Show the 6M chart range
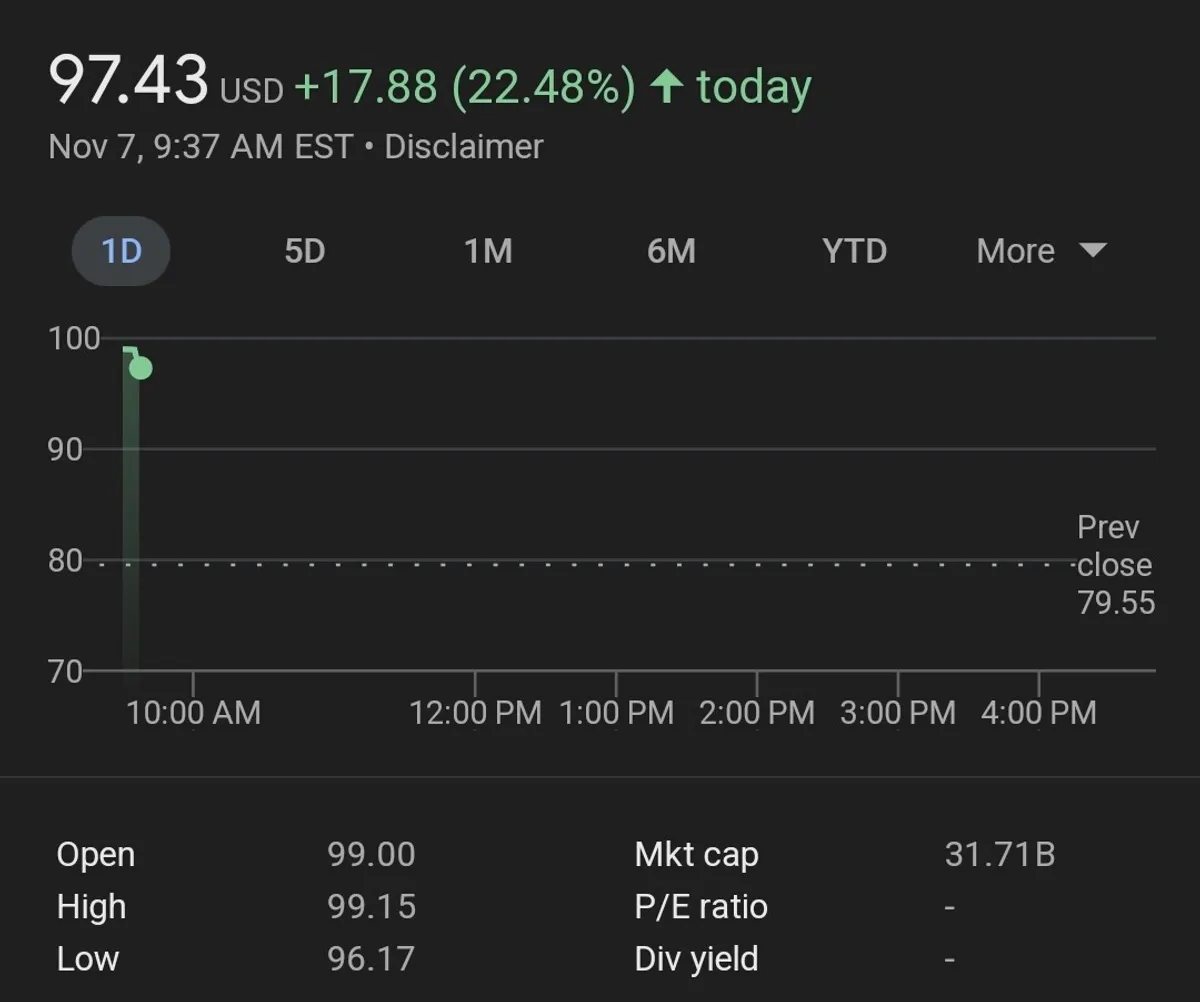Image resolution: width=1200 pixels, height=1002 pixels. (671, 251)
